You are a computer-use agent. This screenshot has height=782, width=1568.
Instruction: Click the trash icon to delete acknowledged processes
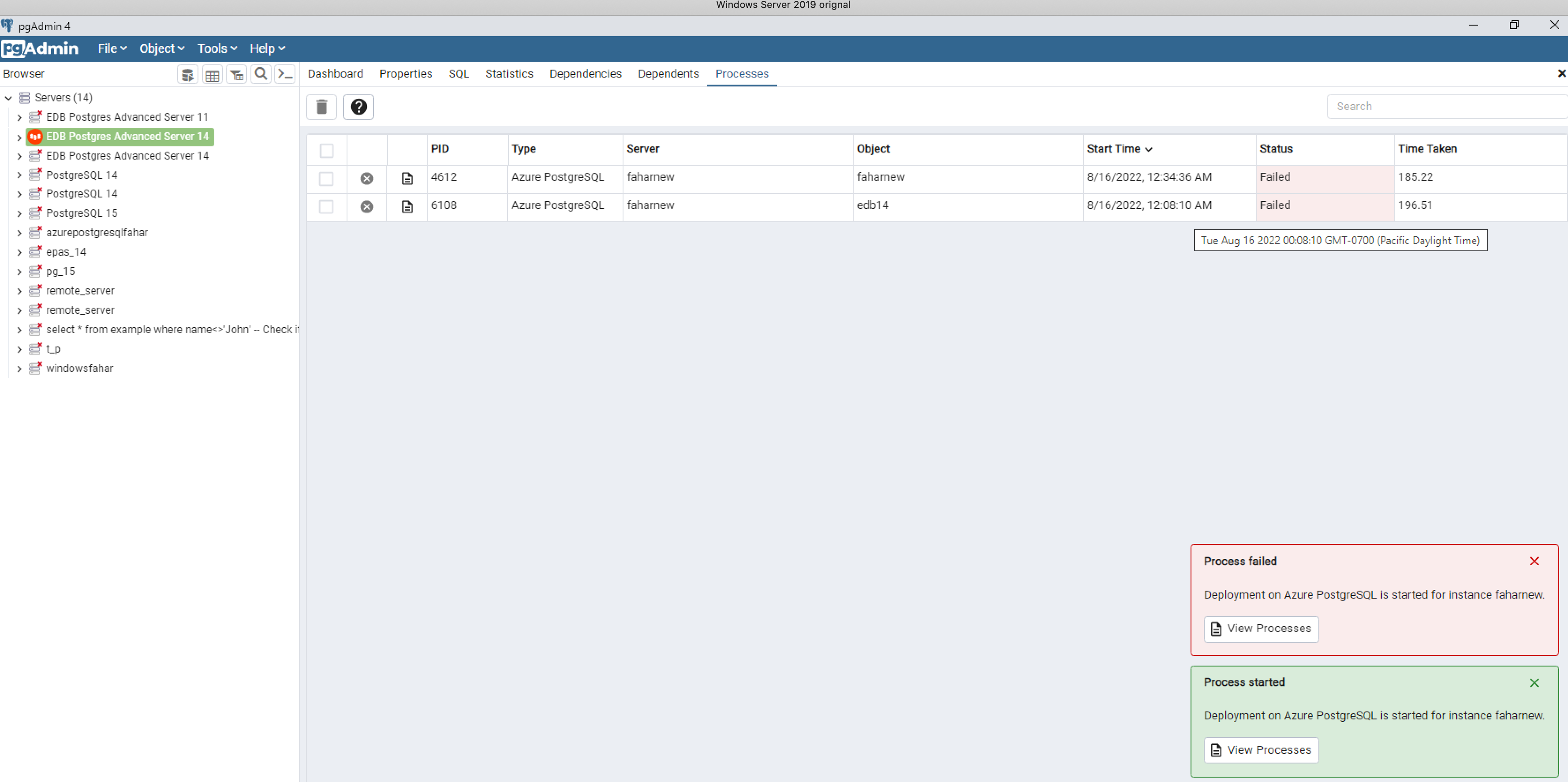point(322,107)
